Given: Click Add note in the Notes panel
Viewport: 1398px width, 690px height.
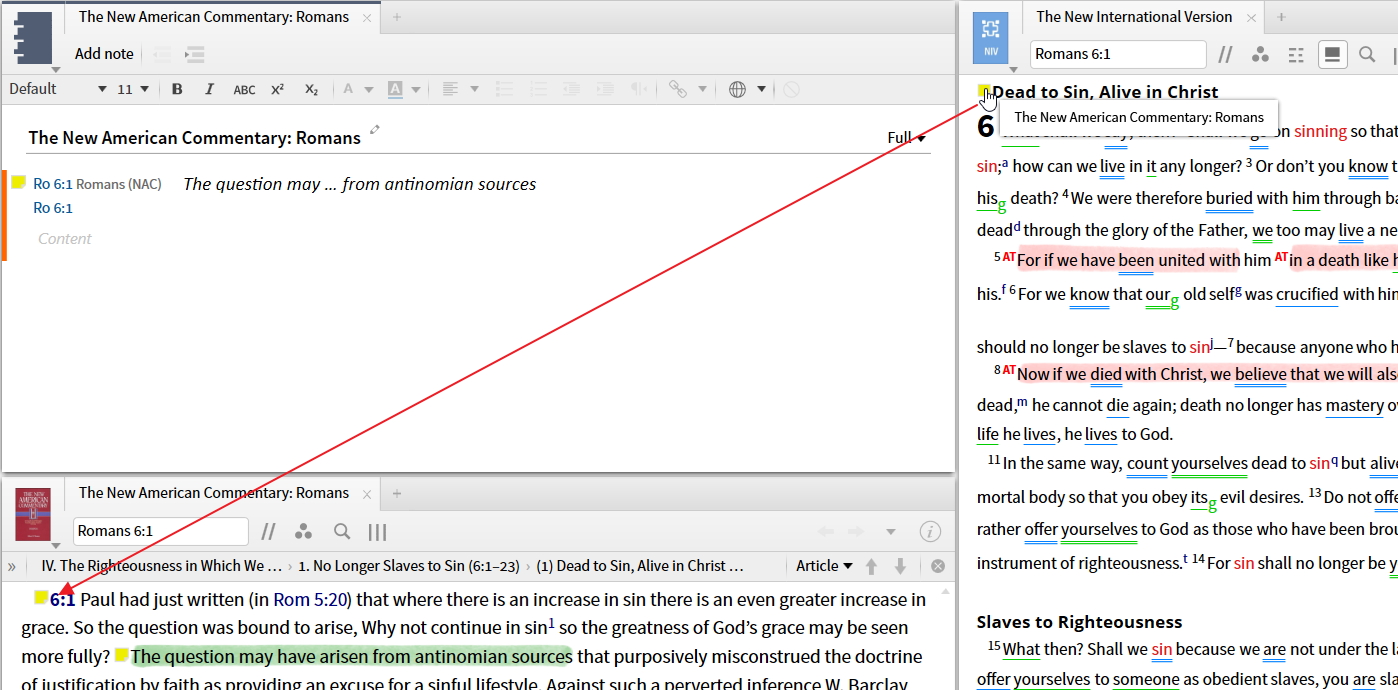Looking at the screenshot, I should [x=104, y=54].
